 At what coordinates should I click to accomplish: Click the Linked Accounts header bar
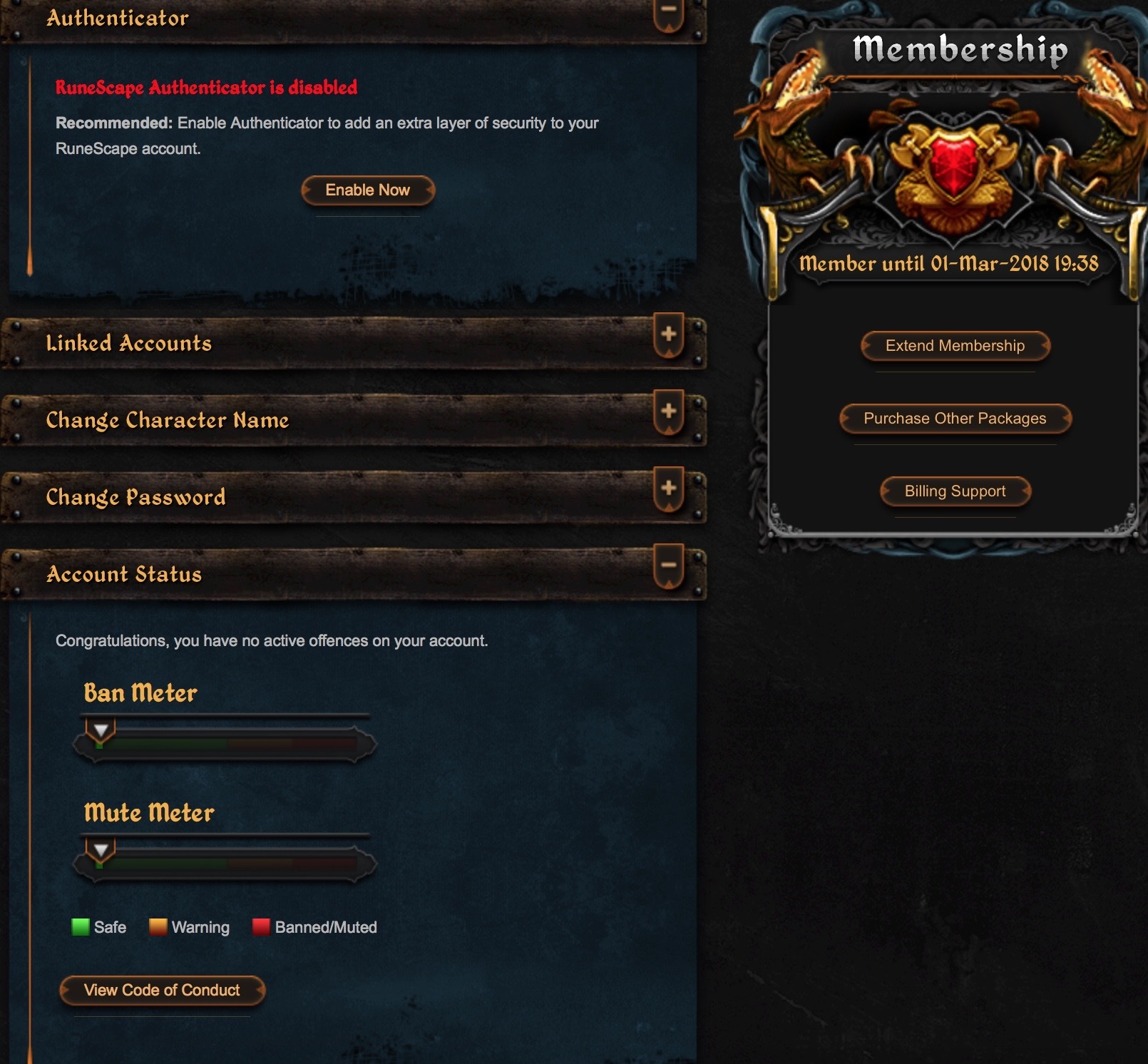pos(354,344)
